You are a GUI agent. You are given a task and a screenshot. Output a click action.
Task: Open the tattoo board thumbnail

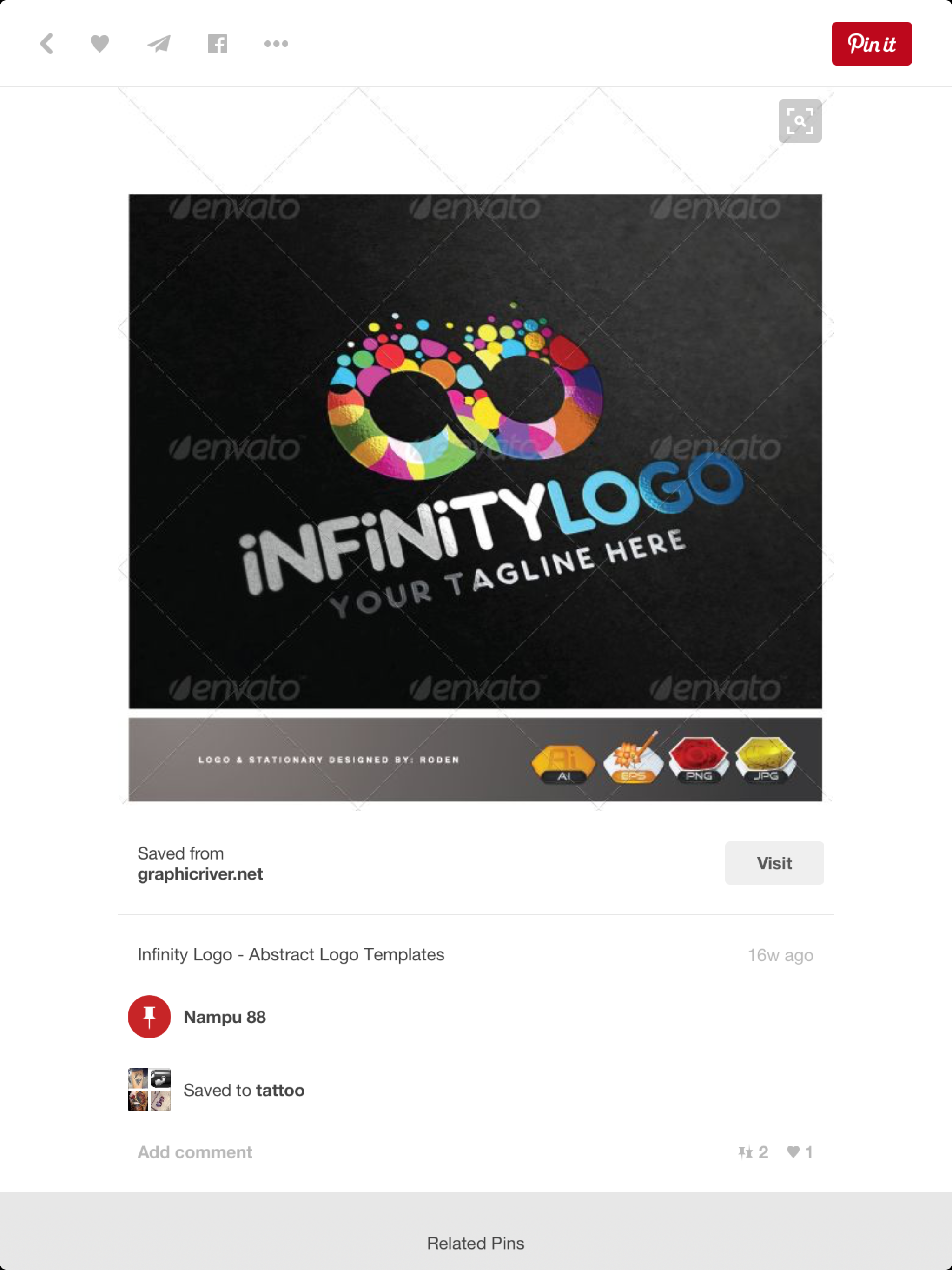pyautogui.click(x=149, y=1090)
